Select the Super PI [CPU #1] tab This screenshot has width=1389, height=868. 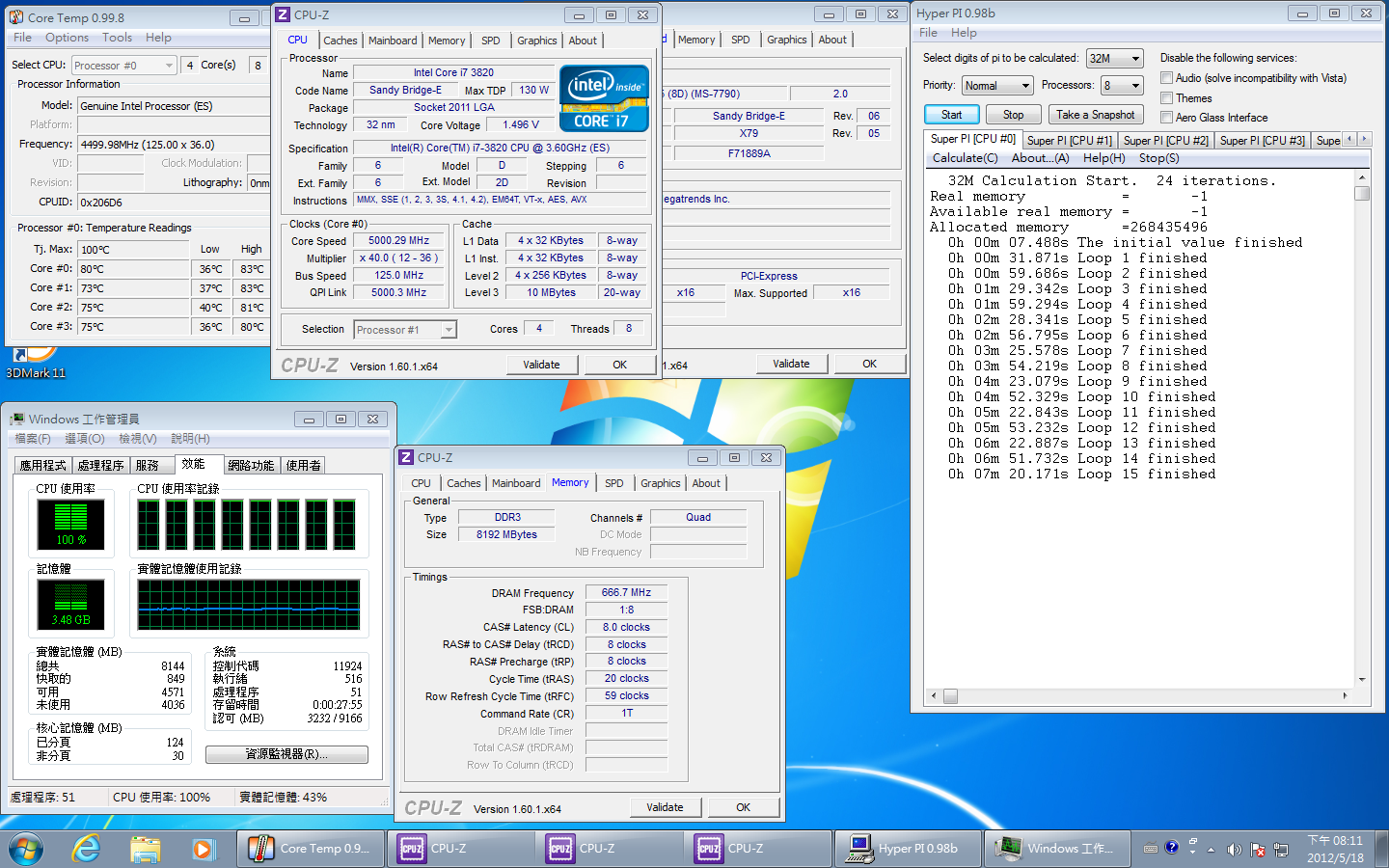pyautogui.click(x=1069, y=140)
